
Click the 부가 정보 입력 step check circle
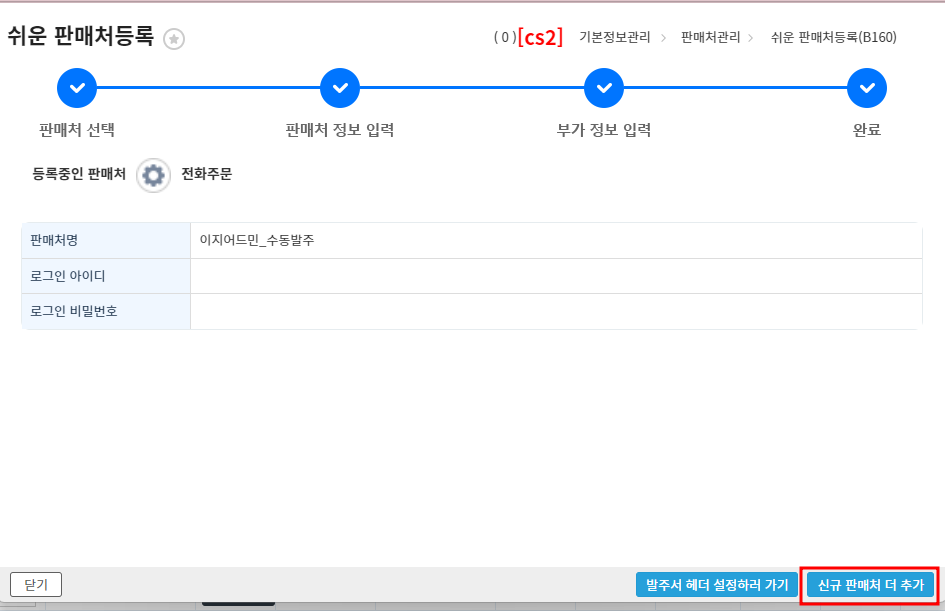pos(604,88)
